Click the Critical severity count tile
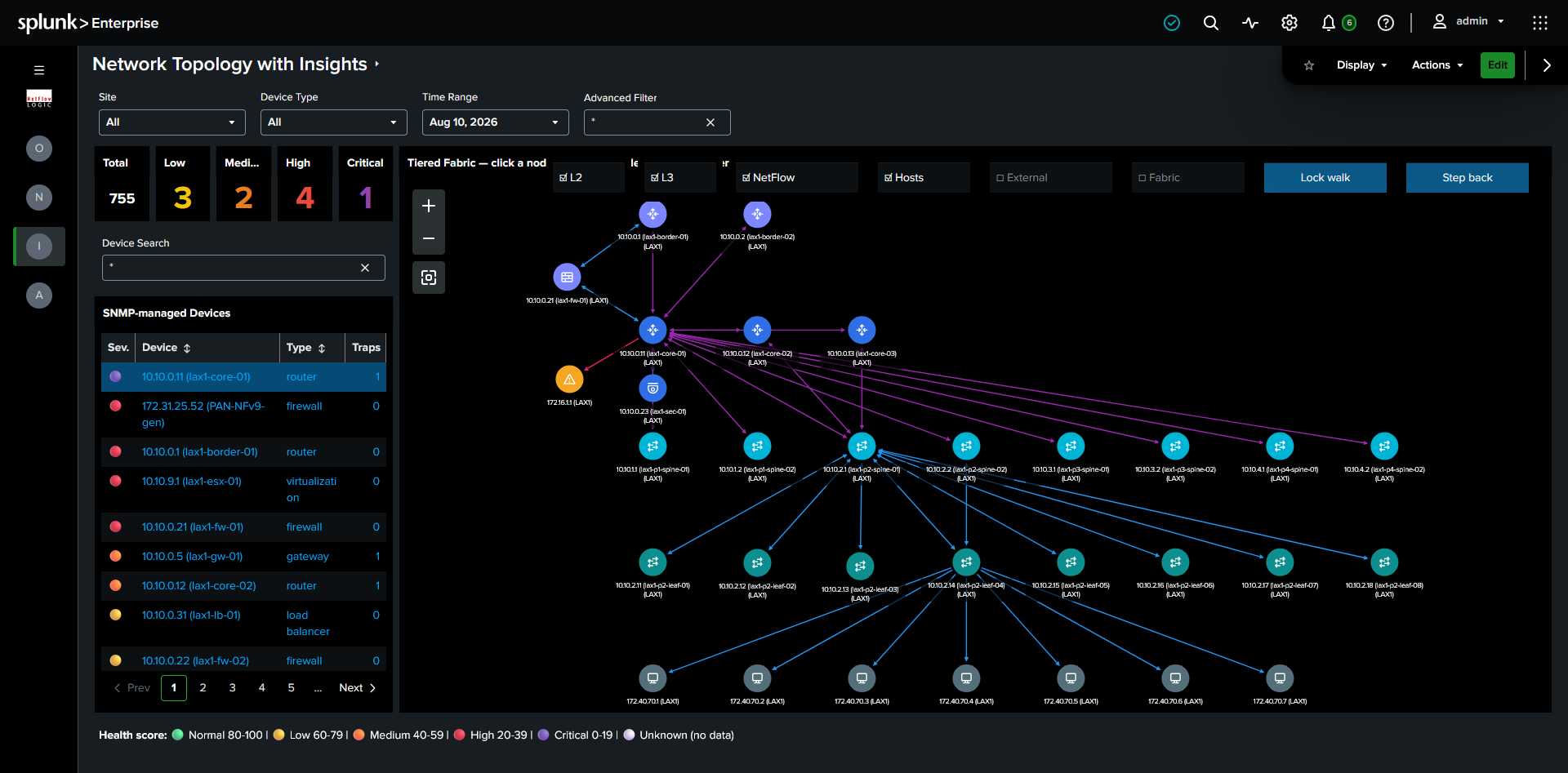Image resolution: width=1568 pixels, height=773 pixels. (x=366, y=184)
